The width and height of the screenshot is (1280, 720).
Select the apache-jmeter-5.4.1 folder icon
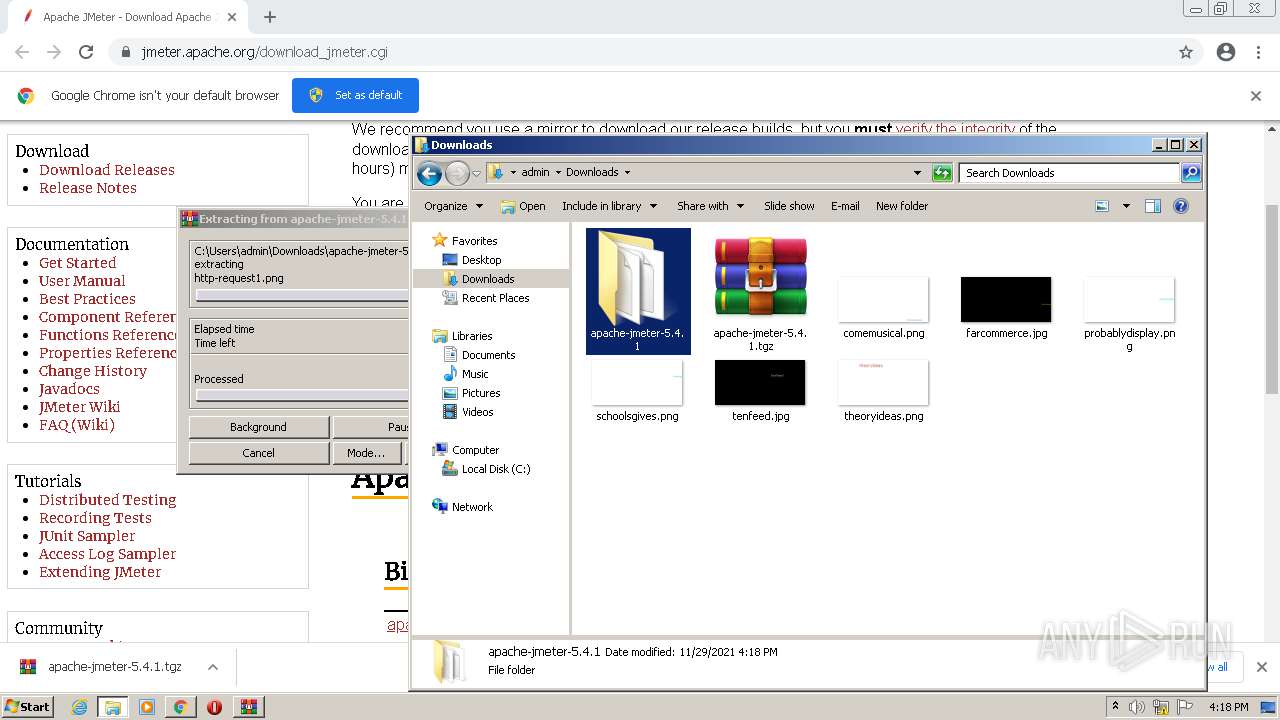click(x=638, y=291)
